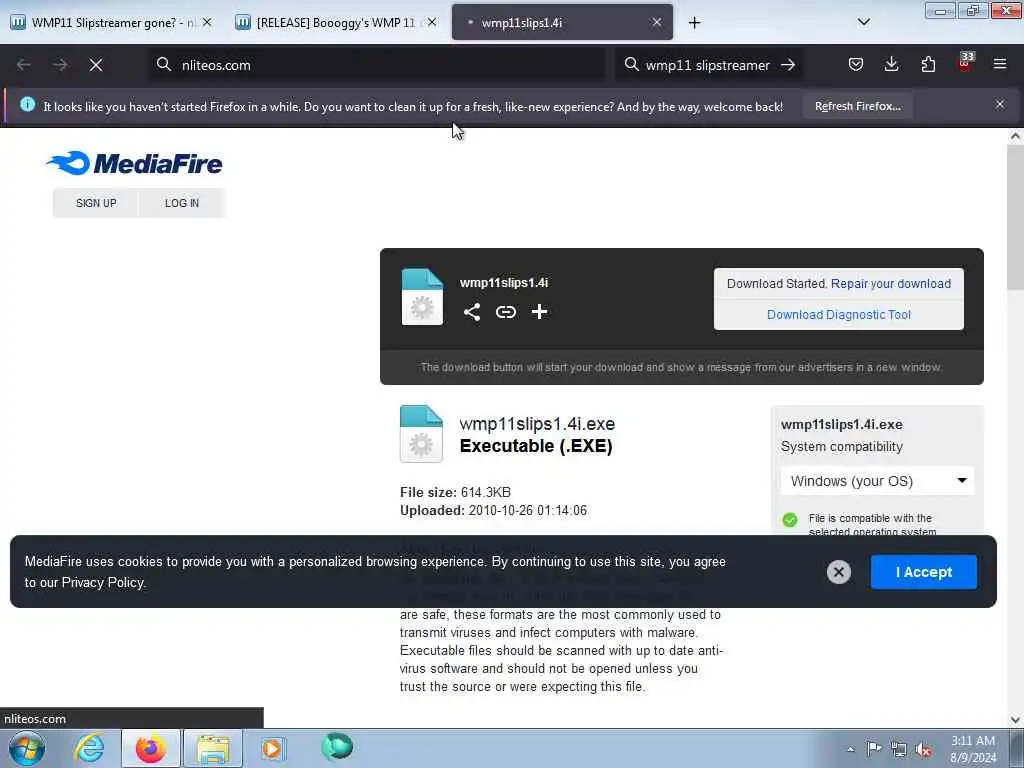Click the scrollbar down arrow
Image resolution: width=1024 pixels, height=768 pixels.
pos(1015,720)
